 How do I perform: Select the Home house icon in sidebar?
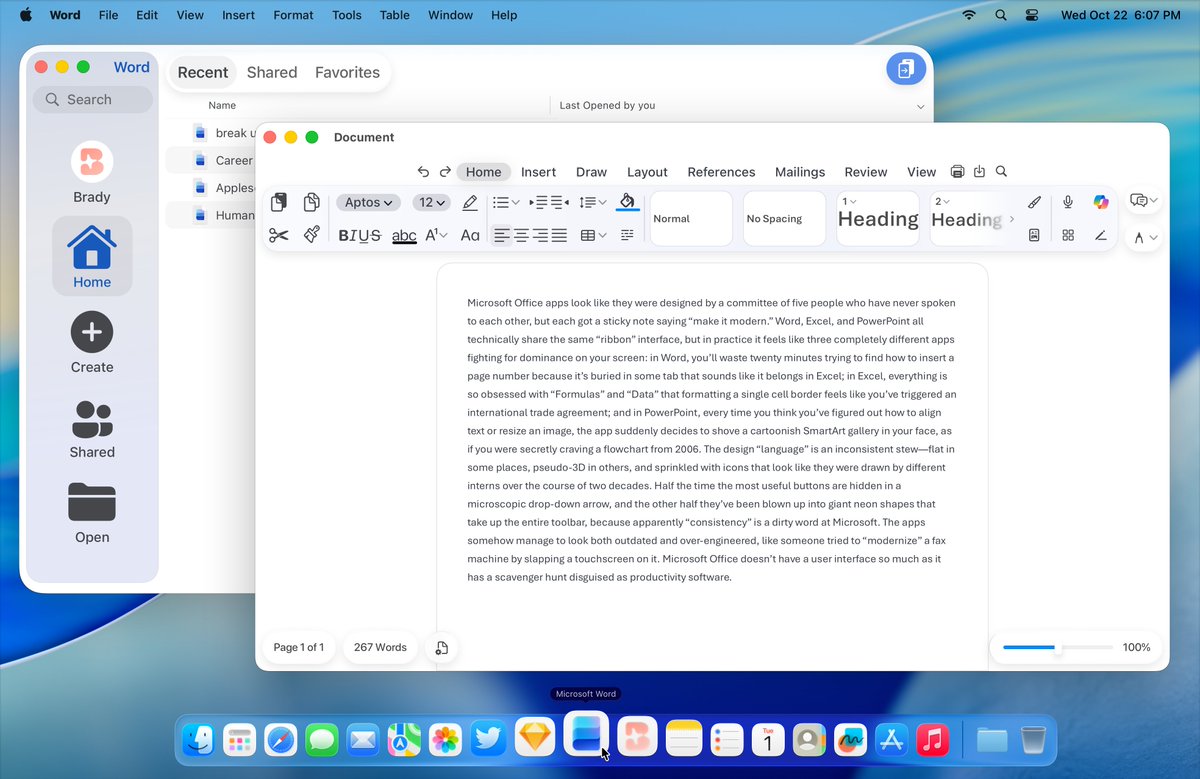[92, 246]
